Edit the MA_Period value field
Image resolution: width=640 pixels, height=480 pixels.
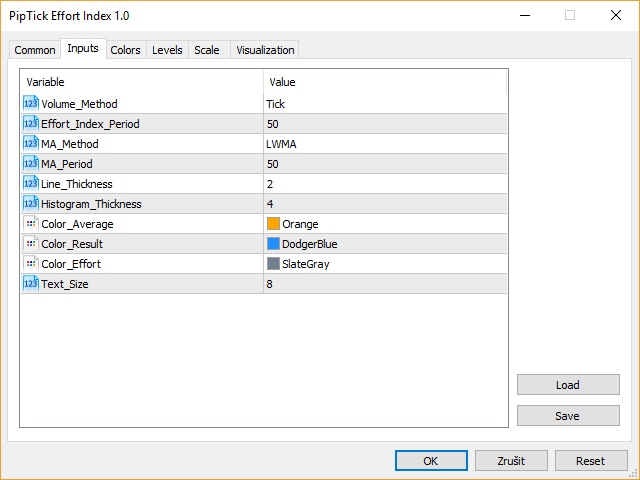[385, 164]
